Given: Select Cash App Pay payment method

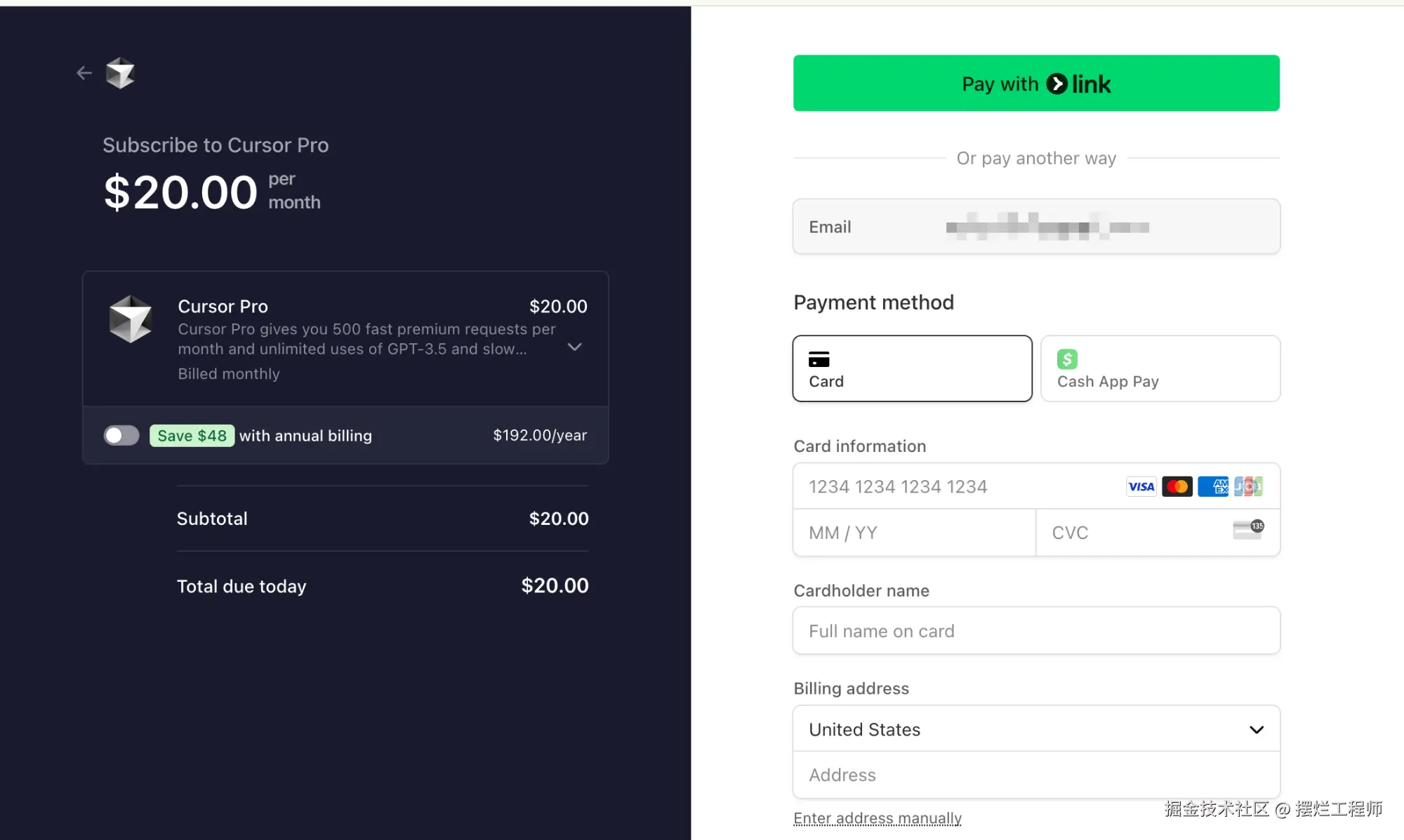Looking at the screenshot, I should point(1160,368).
